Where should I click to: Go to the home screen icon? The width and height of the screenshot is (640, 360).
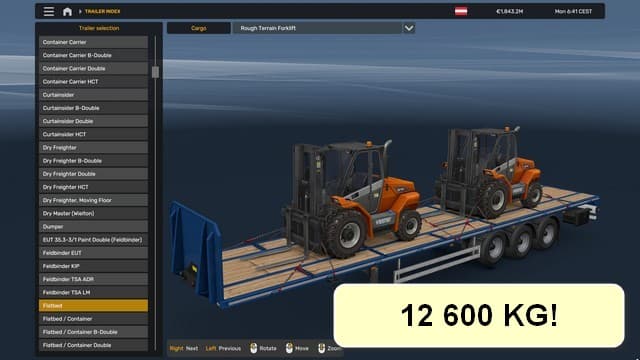[x=67, y=11]
